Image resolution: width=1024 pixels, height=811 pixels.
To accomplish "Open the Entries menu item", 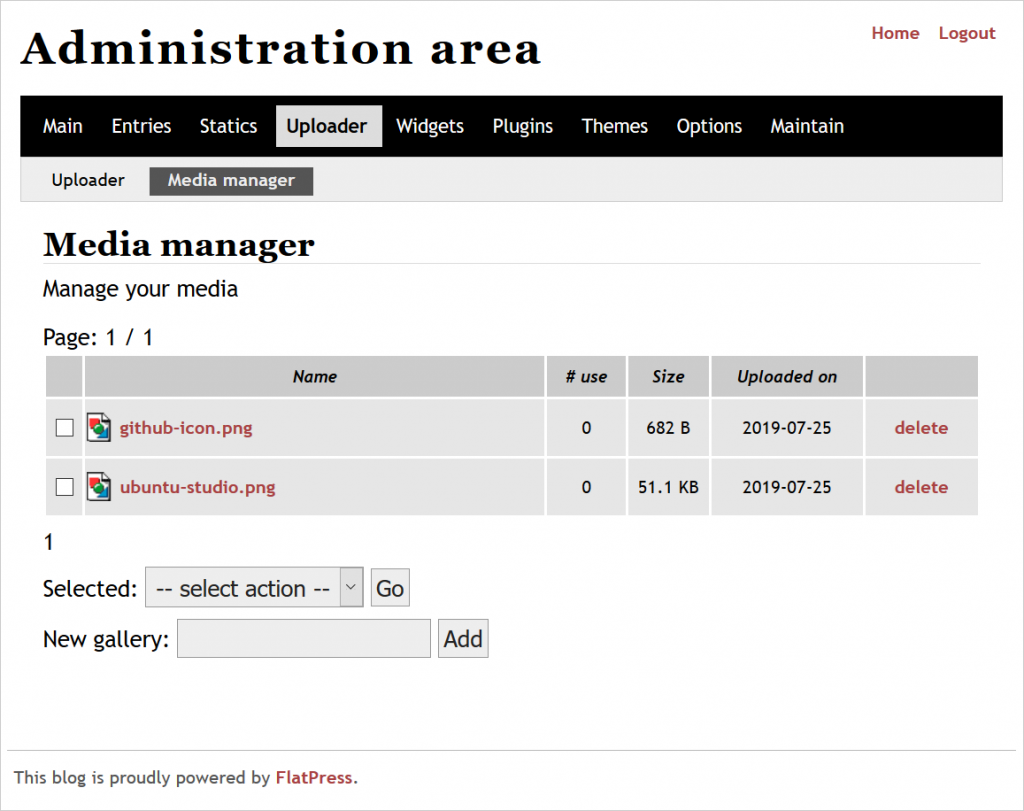I will [140, 126].
